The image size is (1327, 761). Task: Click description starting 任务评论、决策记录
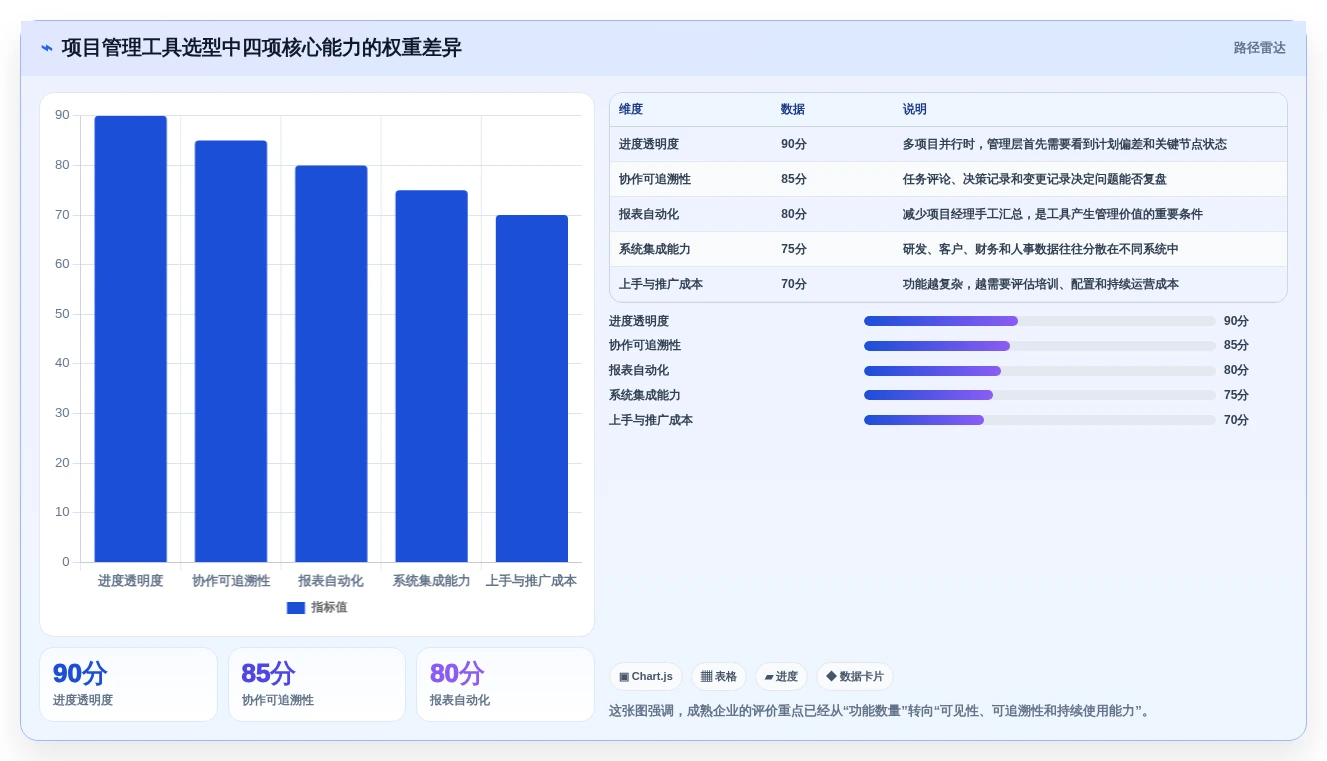pyautogui.click(x=1035, y=180)
